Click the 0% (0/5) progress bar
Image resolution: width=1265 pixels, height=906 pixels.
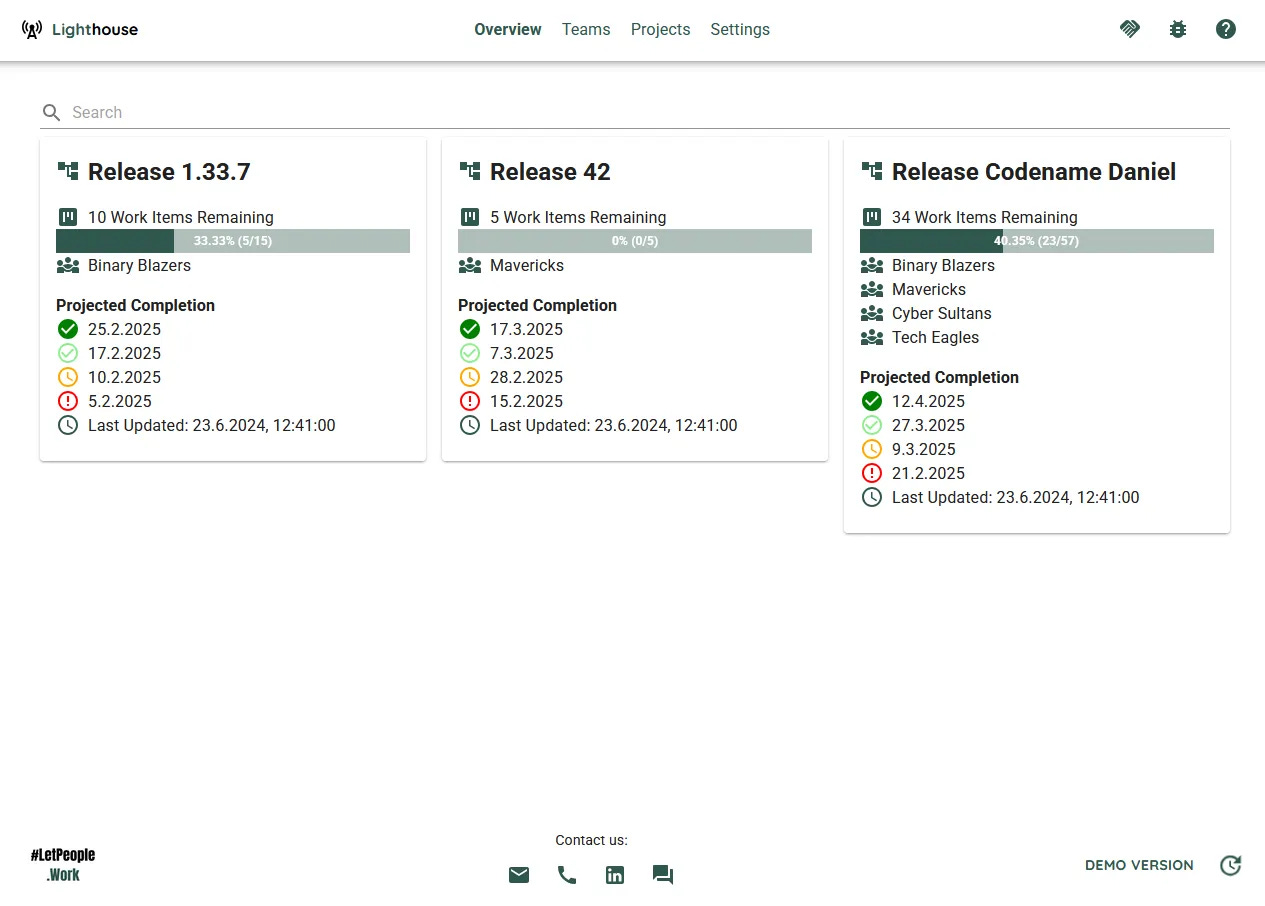point(635,241)
